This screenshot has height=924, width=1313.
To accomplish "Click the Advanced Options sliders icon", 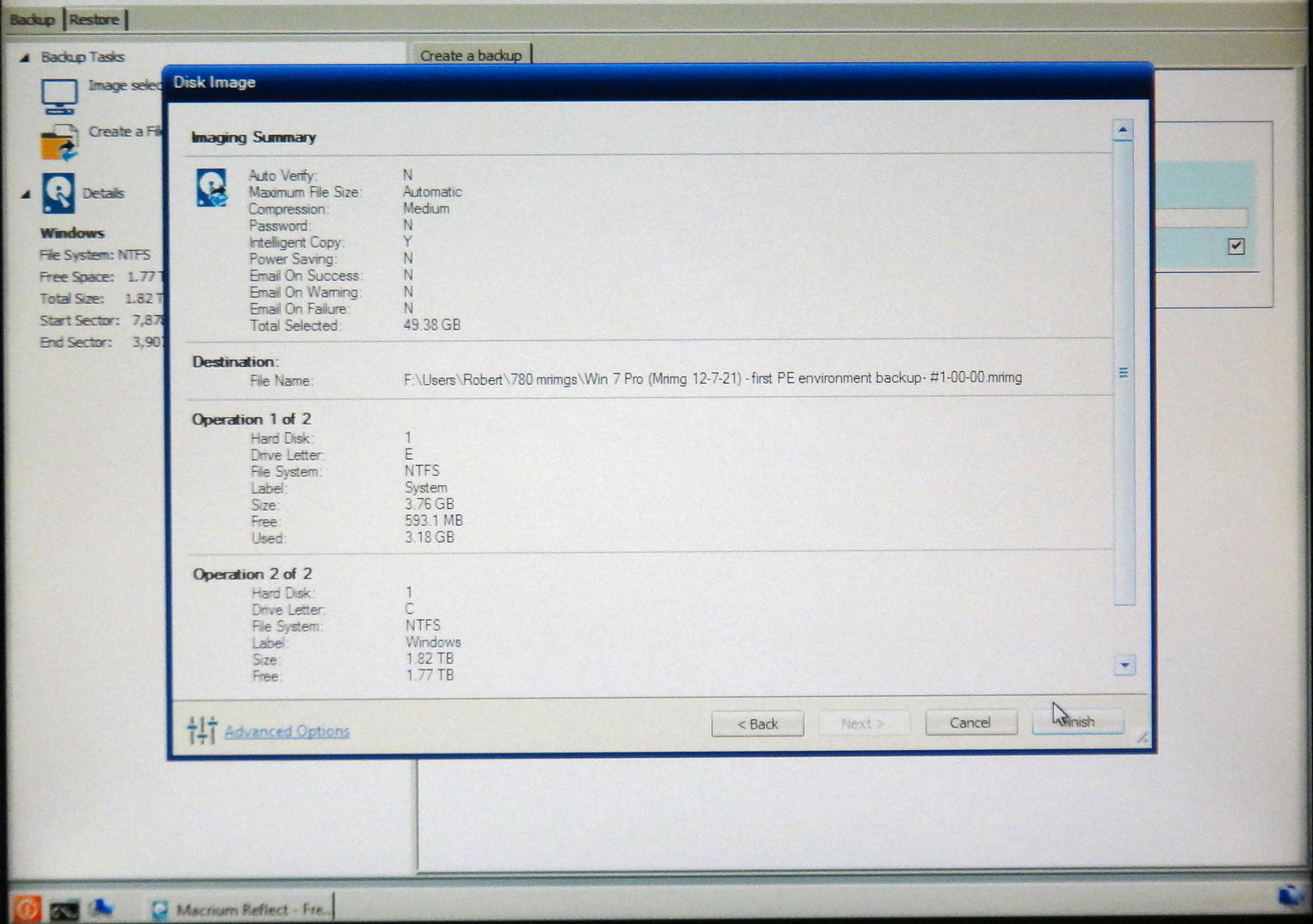I will 201,730.
